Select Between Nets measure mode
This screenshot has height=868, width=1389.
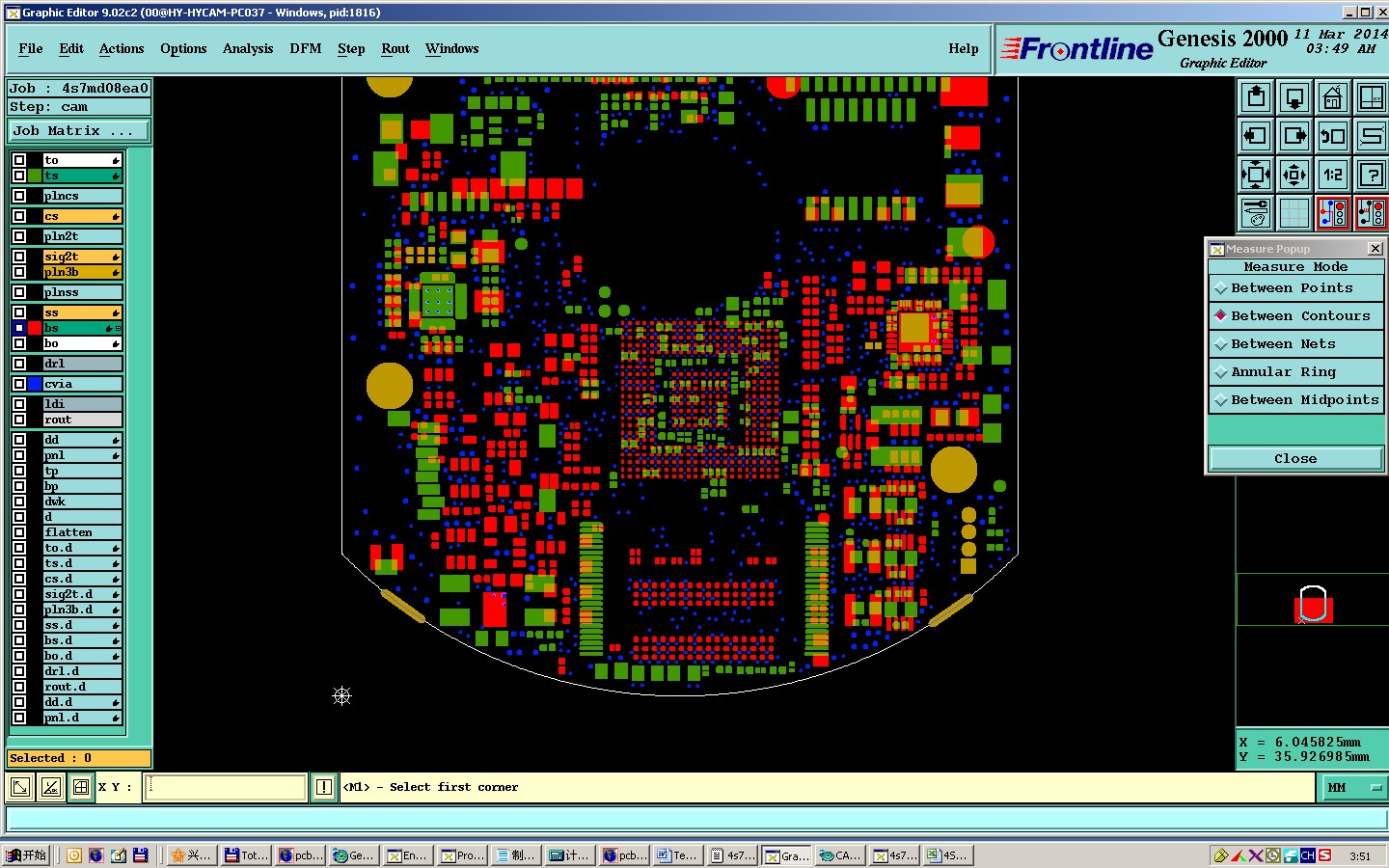tap(1295, 344)
